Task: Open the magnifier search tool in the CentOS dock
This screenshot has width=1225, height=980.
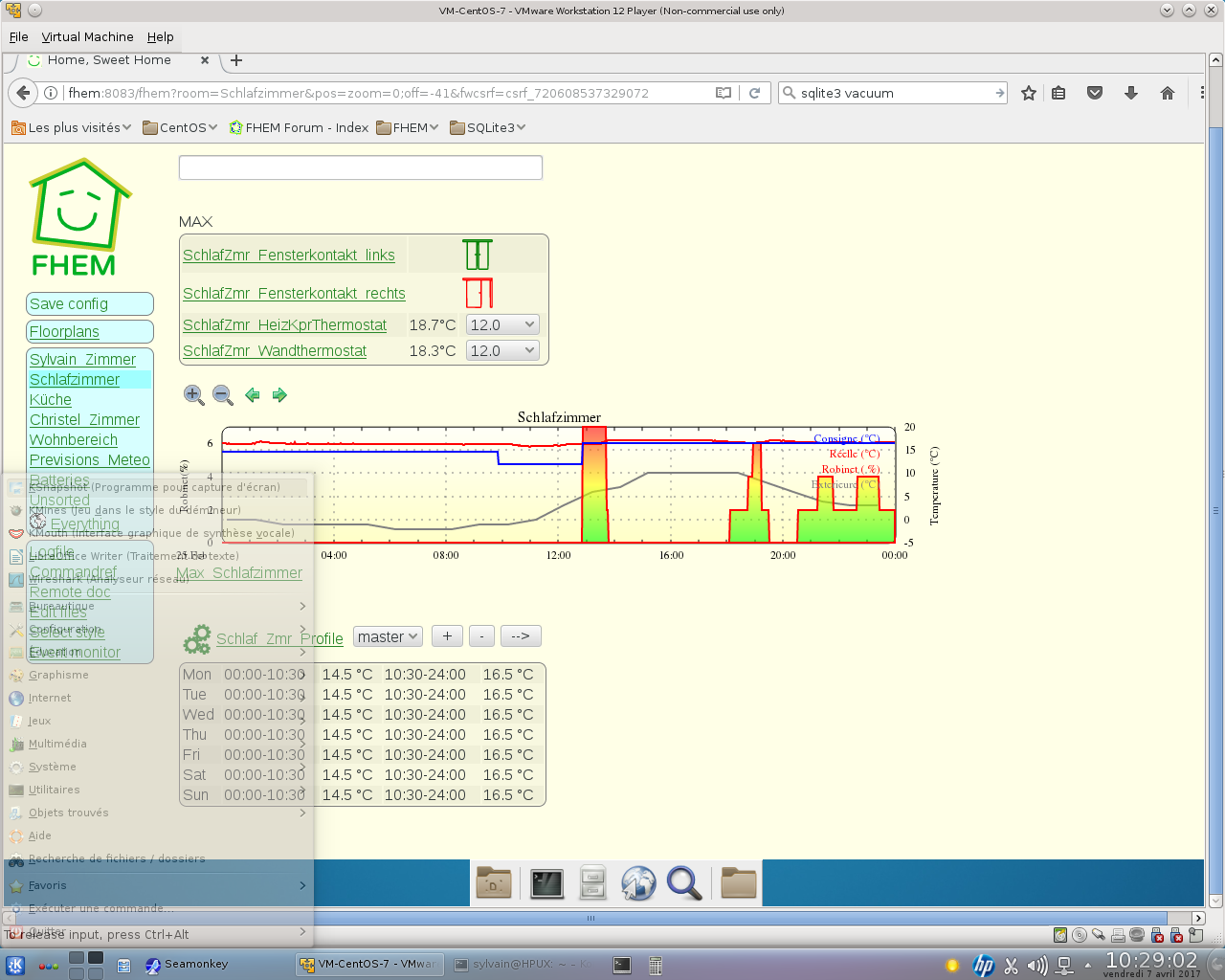Action: point(684,882)
